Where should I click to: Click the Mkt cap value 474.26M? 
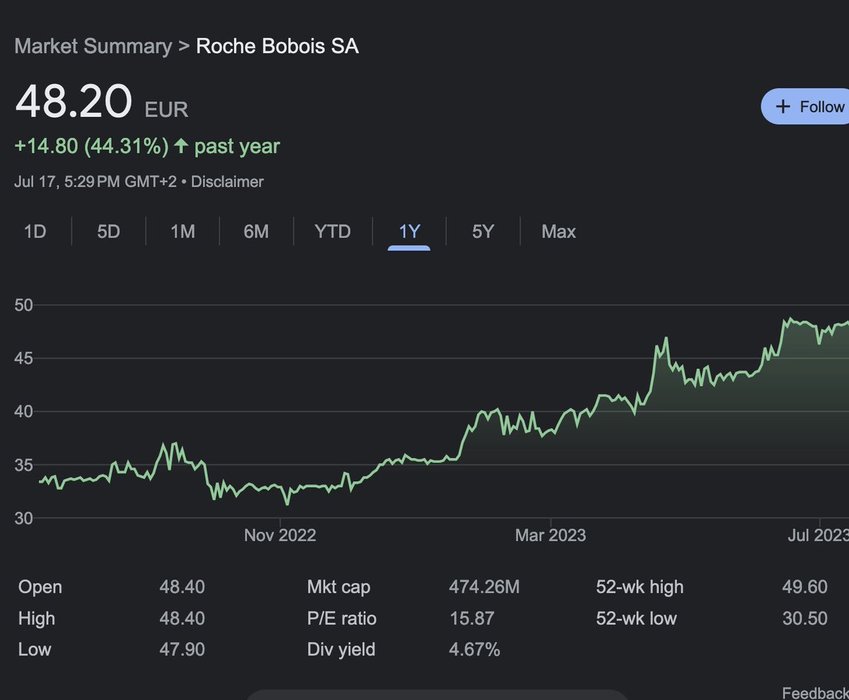(484, 587)
